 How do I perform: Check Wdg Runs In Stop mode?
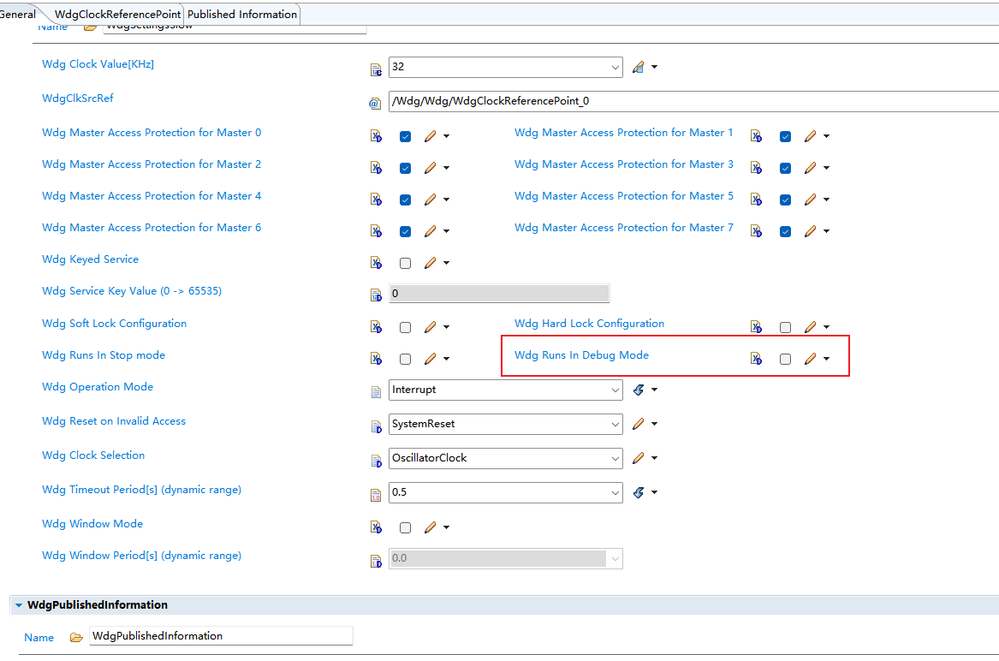pos(405,360)
